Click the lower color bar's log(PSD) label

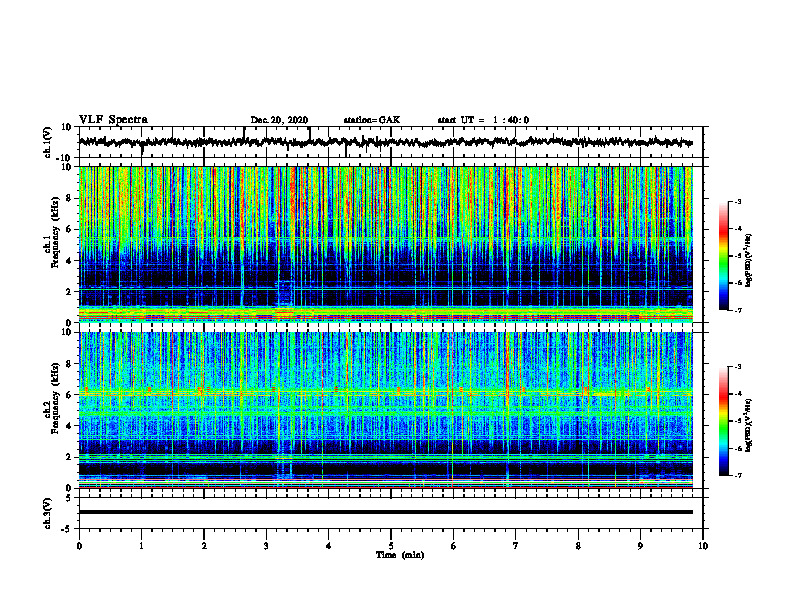tap(749, 425)
